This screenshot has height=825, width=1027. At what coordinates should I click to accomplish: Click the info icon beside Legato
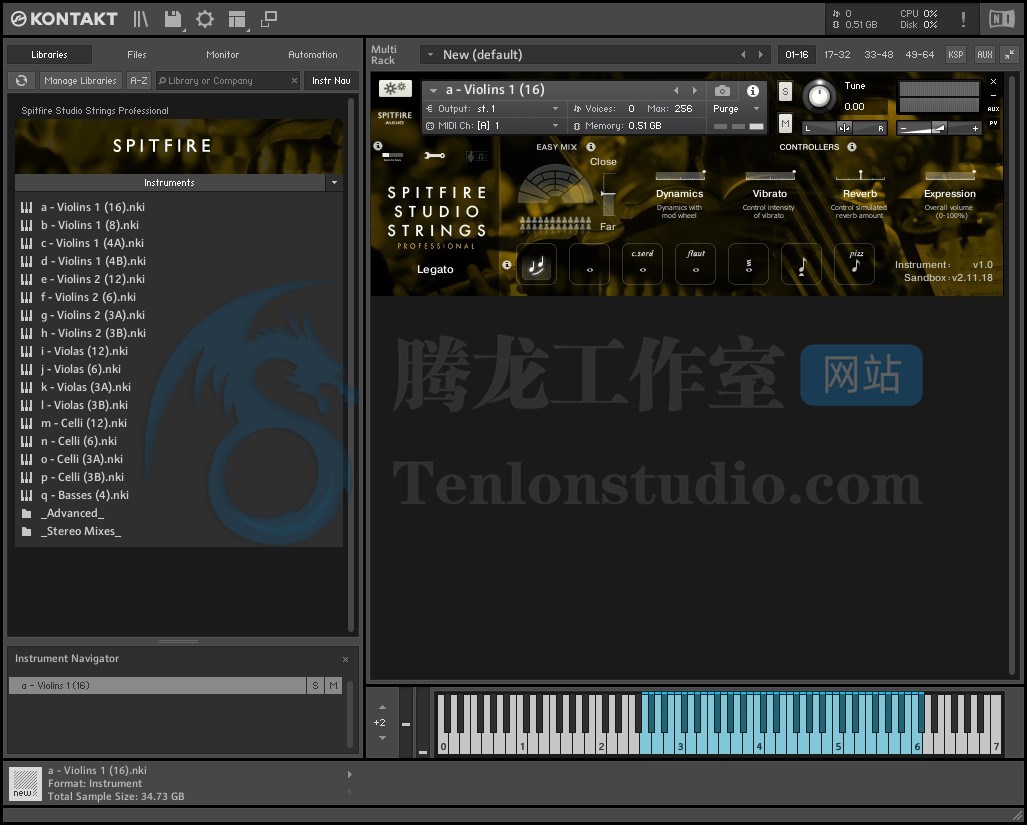tap(506, 265)
